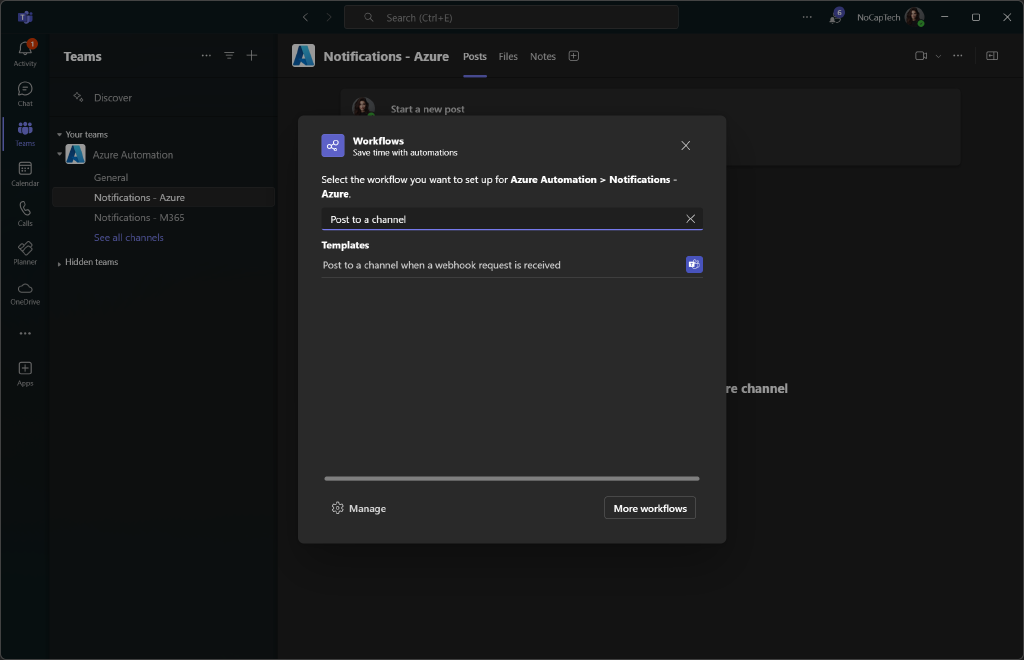Open Planner from the sidebar
The width and height of the screenshot is (1024, 660).
point(24,251)
